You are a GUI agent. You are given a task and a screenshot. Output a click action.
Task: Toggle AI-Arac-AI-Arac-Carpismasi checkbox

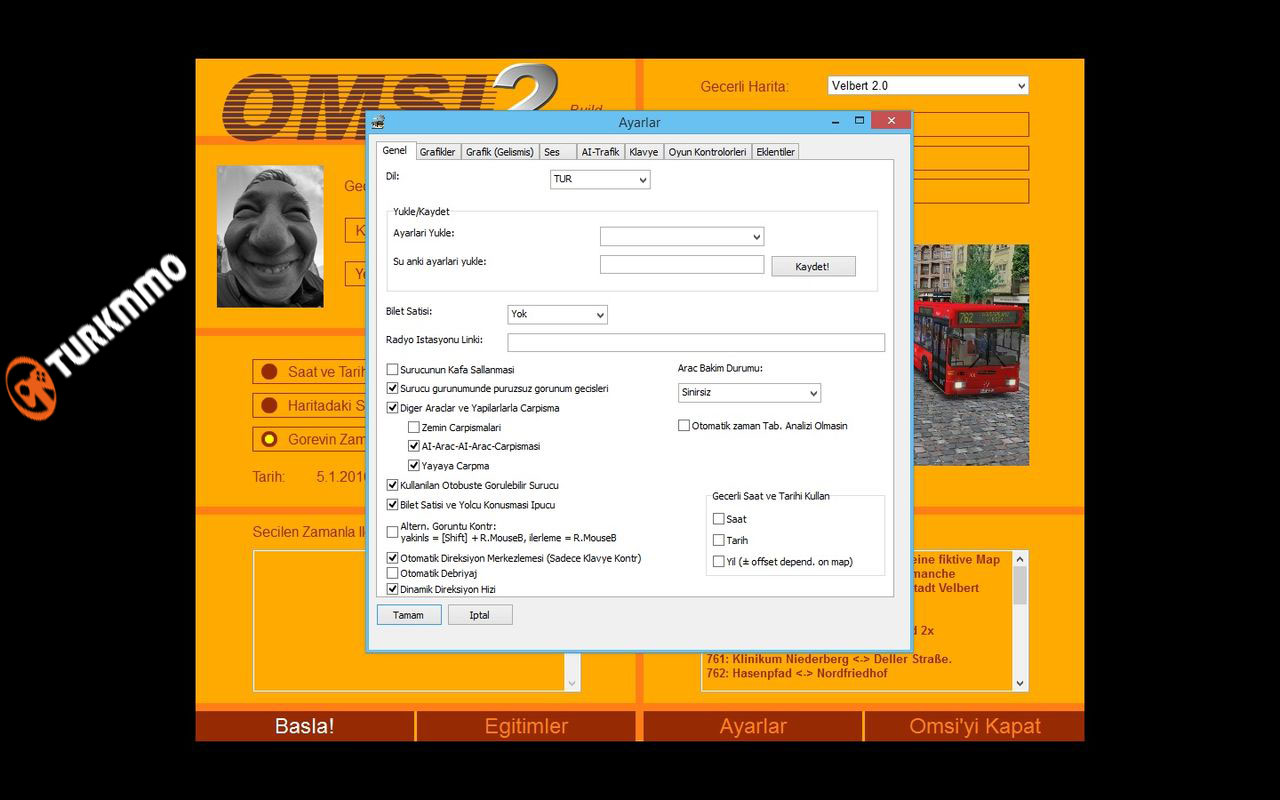click(x=414, y=446)
